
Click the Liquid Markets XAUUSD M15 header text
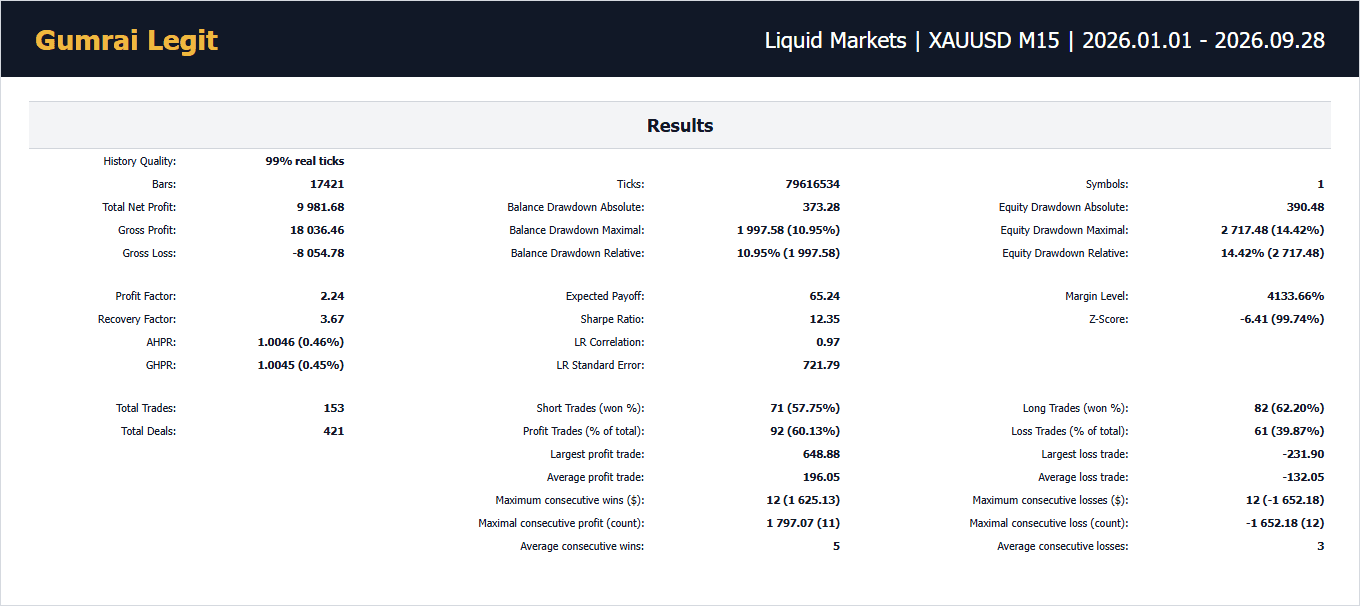1045,40
